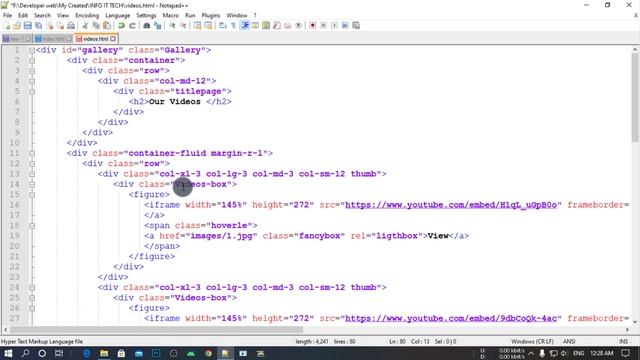
Task: Toggle the highlighted Indent Guide icon
Action: tap(244, 25)
